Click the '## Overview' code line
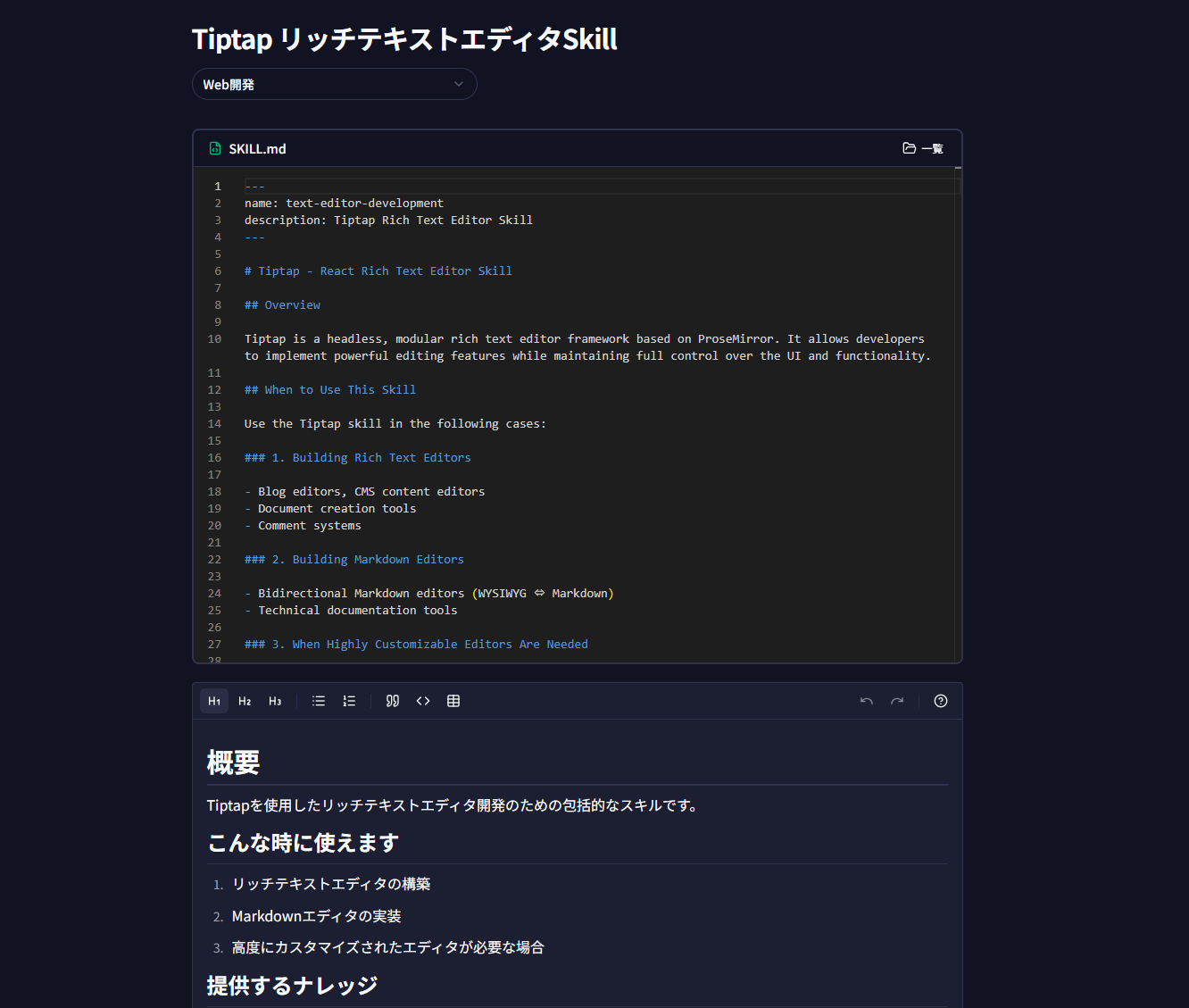 282,305
